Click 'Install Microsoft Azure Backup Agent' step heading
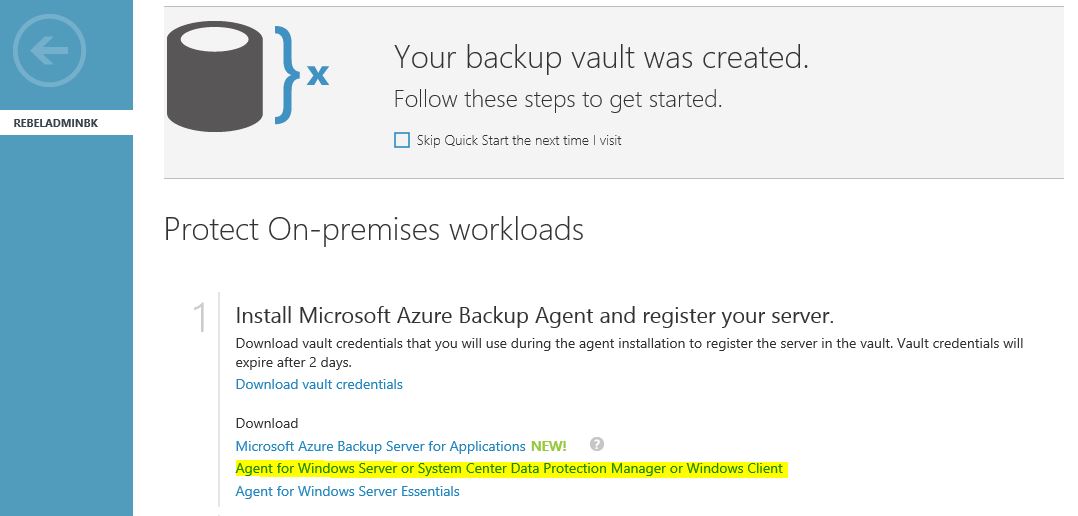Image resolution: width=1078 pixels, height=516 pixels. pos(534,315)
